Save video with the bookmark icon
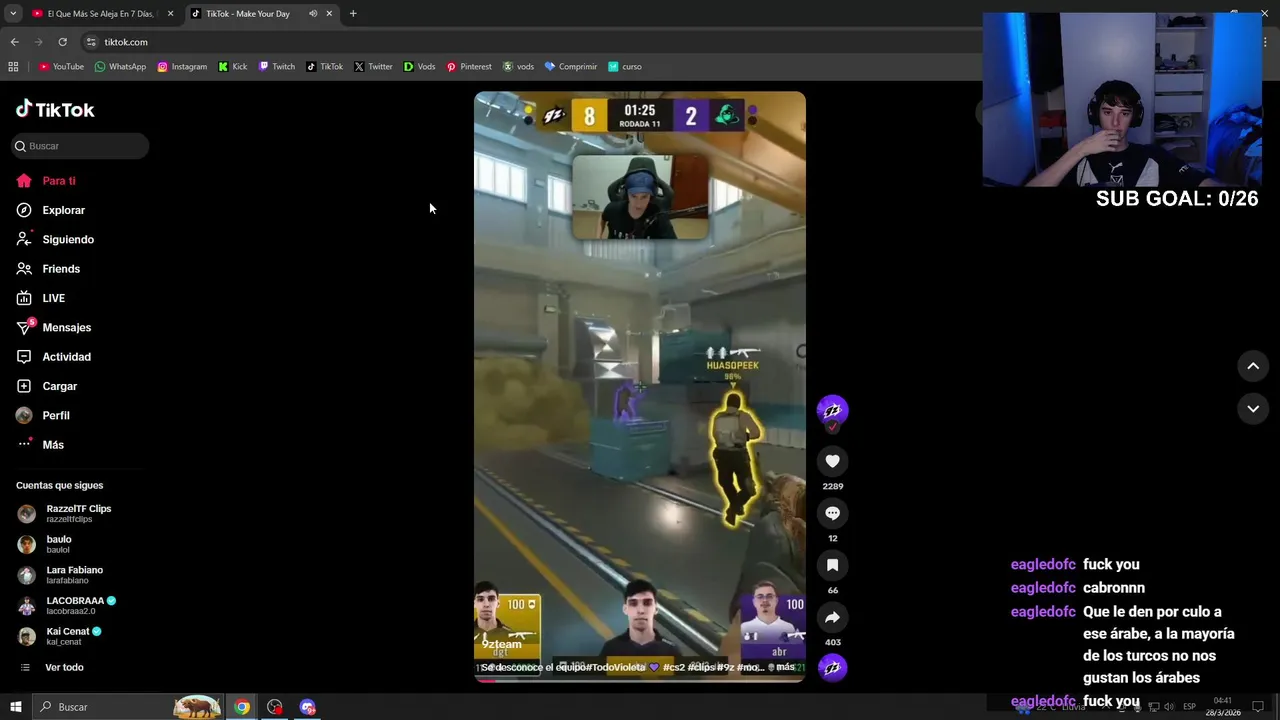Image resolution: width=1280 pixels, height=720 pixels. click(x=832, y=565)
